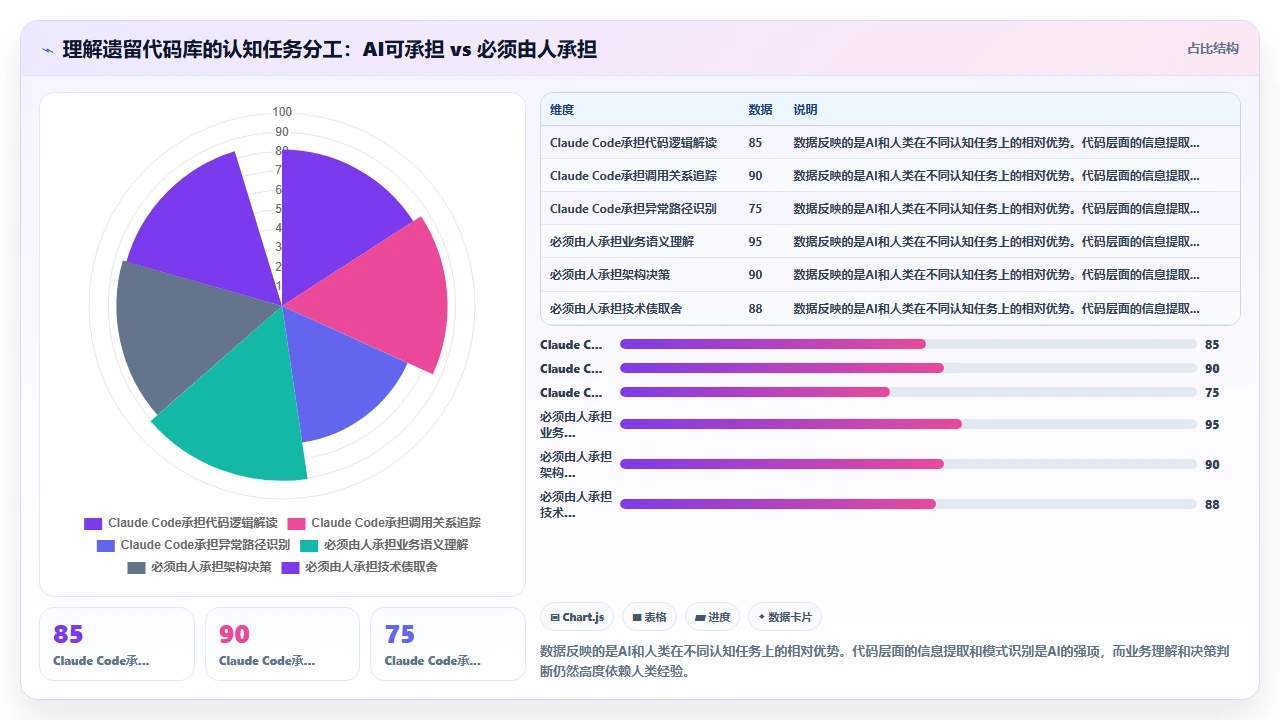Toggle legend item 必须由人承担架构决策
The height and width of the screenshot is (720, 1280).
point(199,567)
